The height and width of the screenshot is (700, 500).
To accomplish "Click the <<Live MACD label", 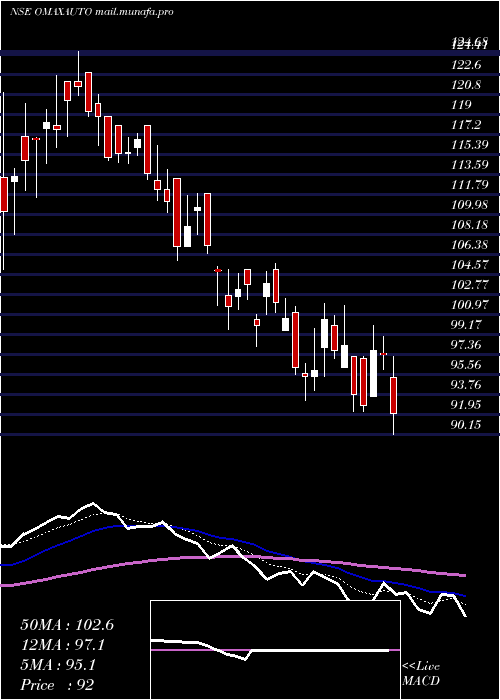I will tap(421, 674).
